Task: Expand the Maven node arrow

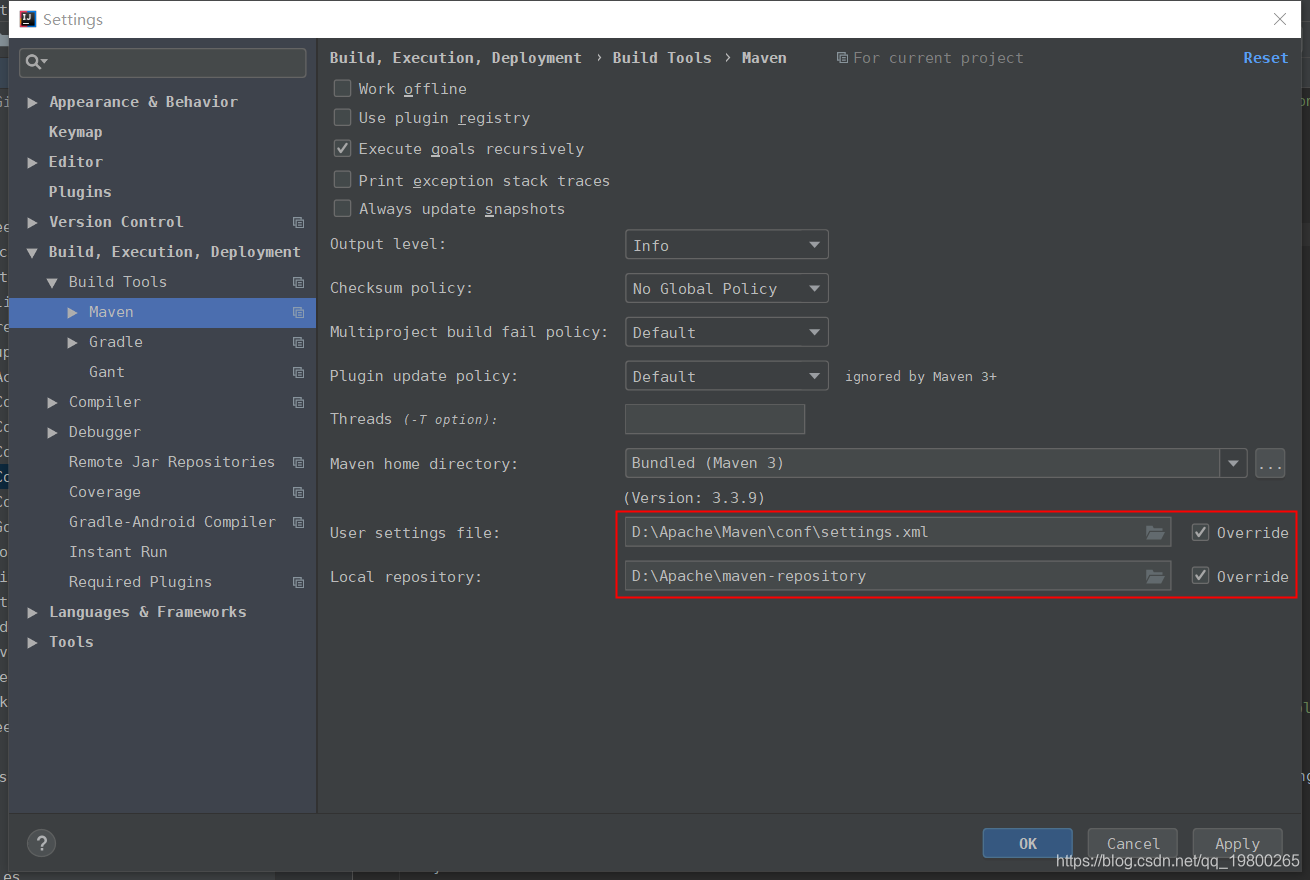Action: [73, 312]
